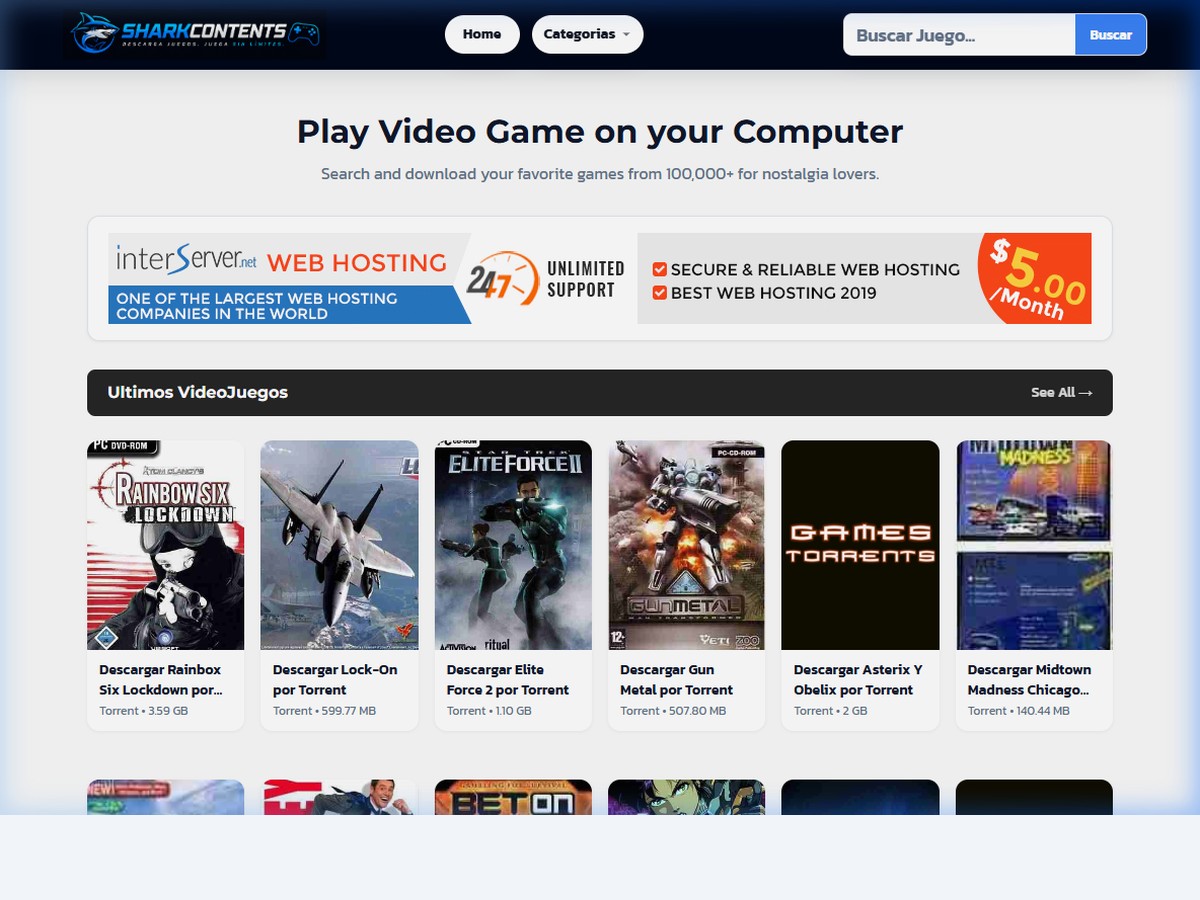The image size is (1200, 900).
Task: Open the Games Torrents placeholder cover
Action: click(x=860, y=545)
